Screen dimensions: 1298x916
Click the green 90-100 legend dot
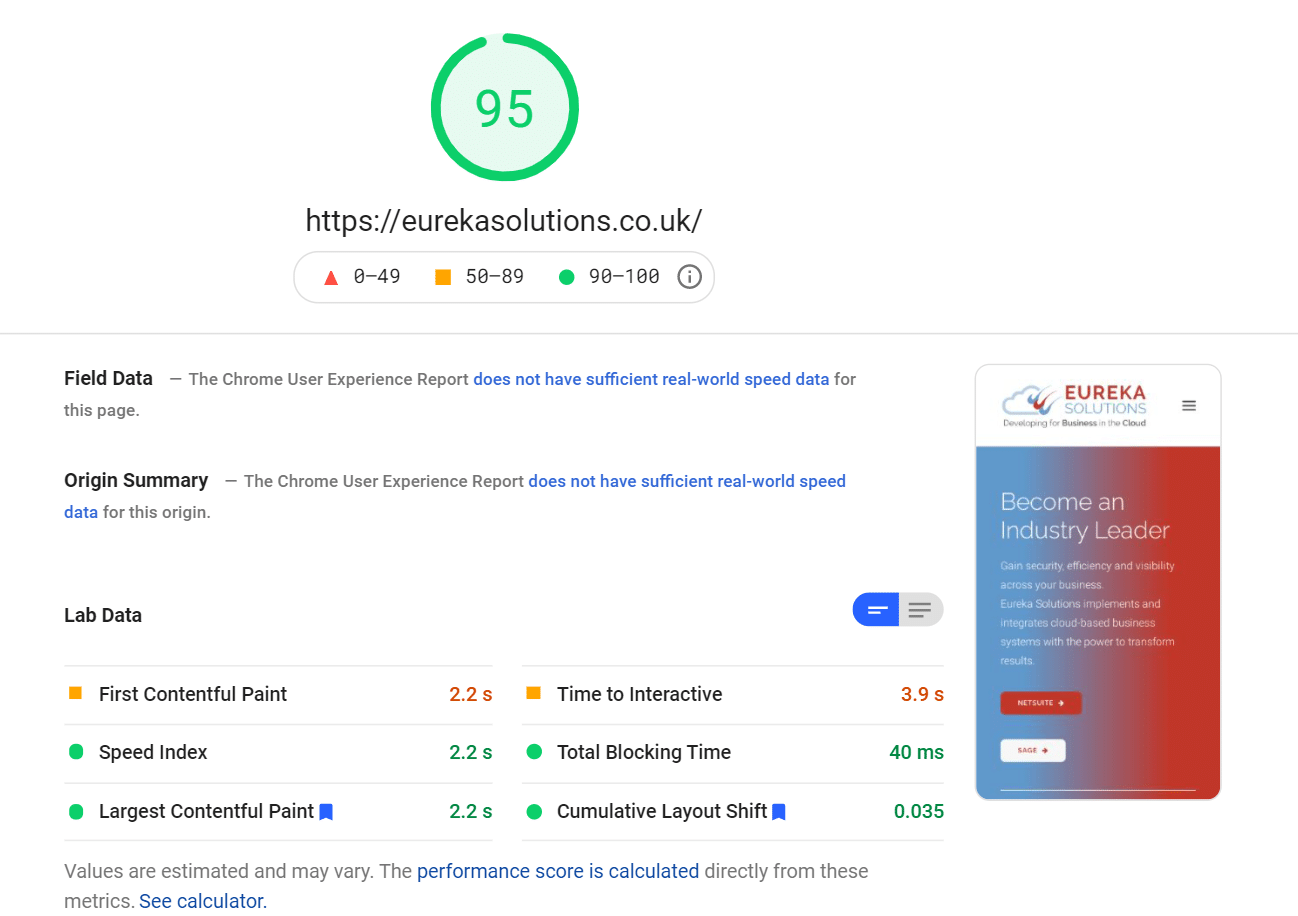[x=566, y=277]
